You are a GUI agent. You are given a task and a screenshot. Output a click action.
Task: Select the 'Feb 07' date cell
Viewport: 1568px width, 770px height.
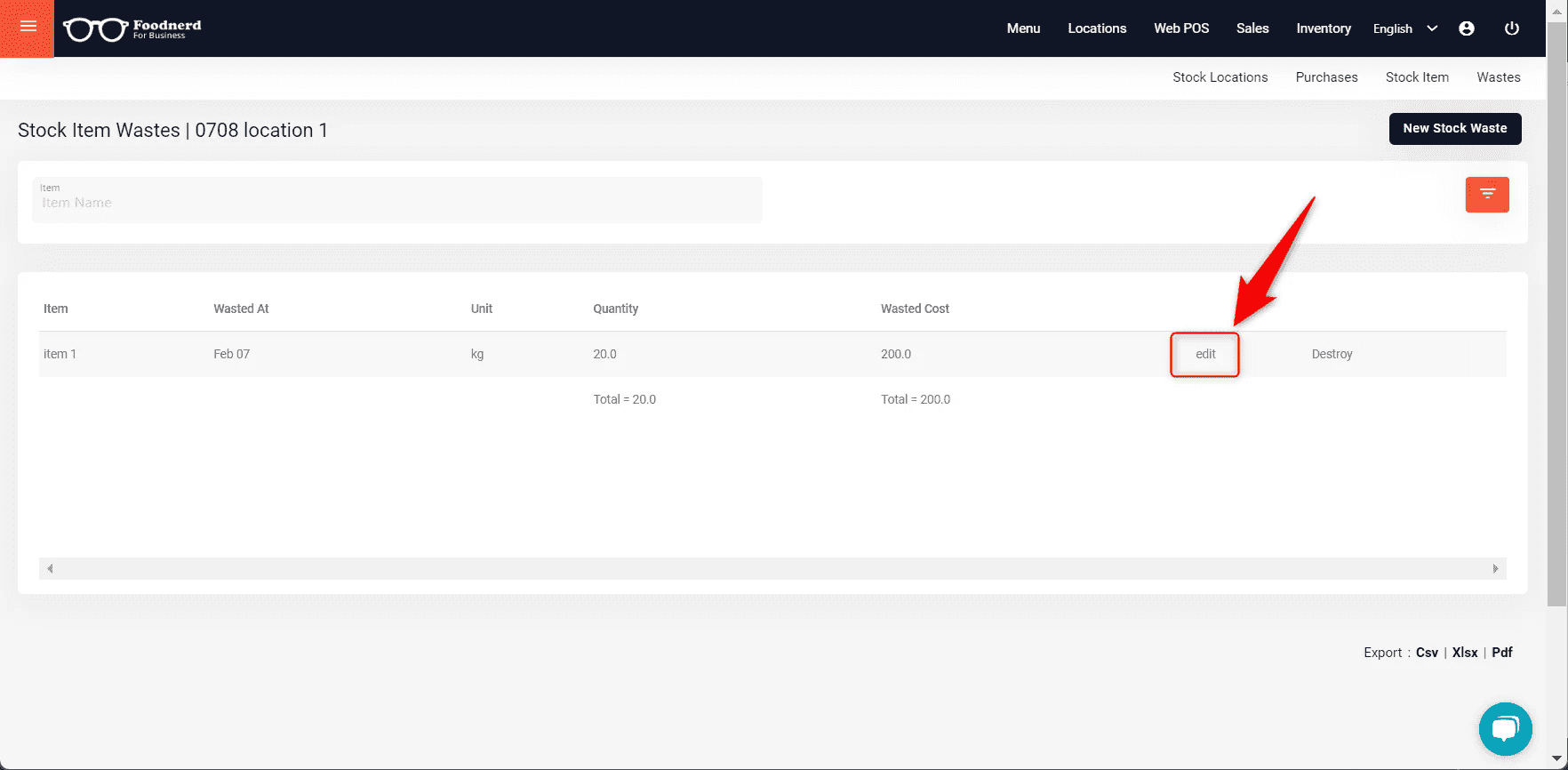point(231,354)
